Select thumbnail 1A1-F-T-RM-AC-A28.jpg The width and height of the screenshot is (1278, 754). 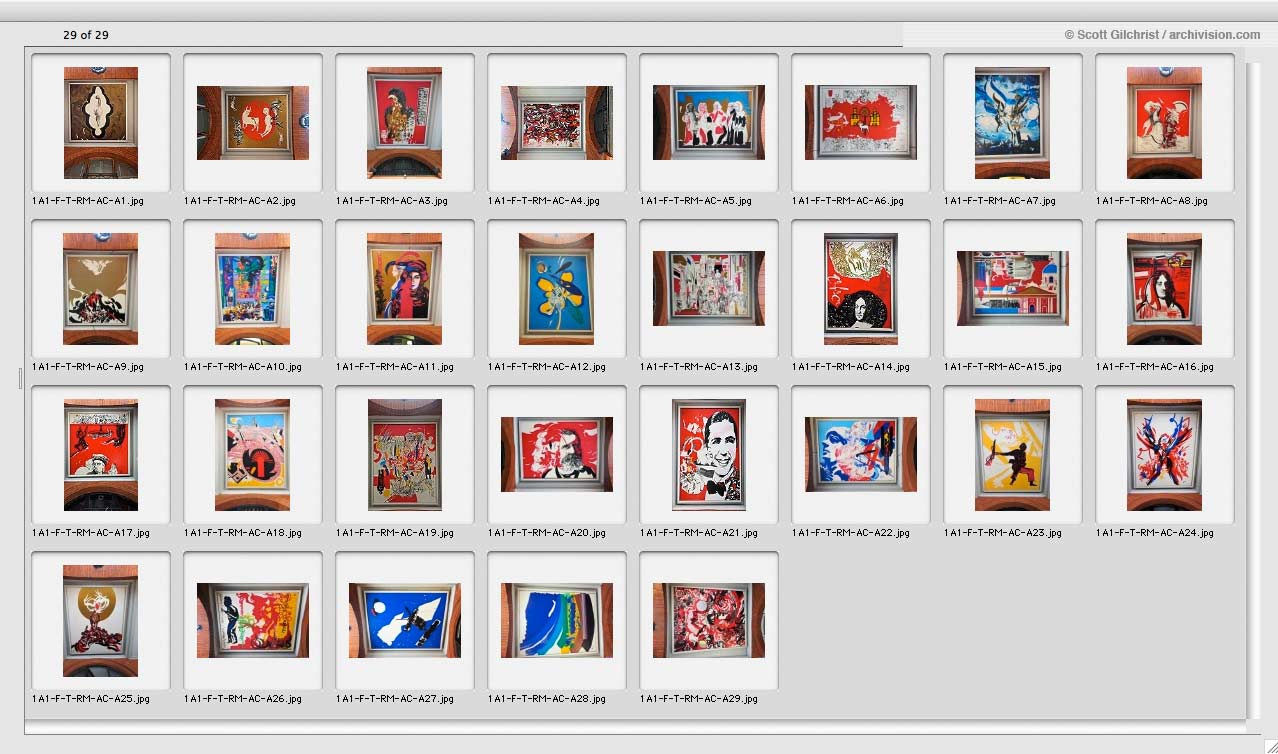(557, 621)
